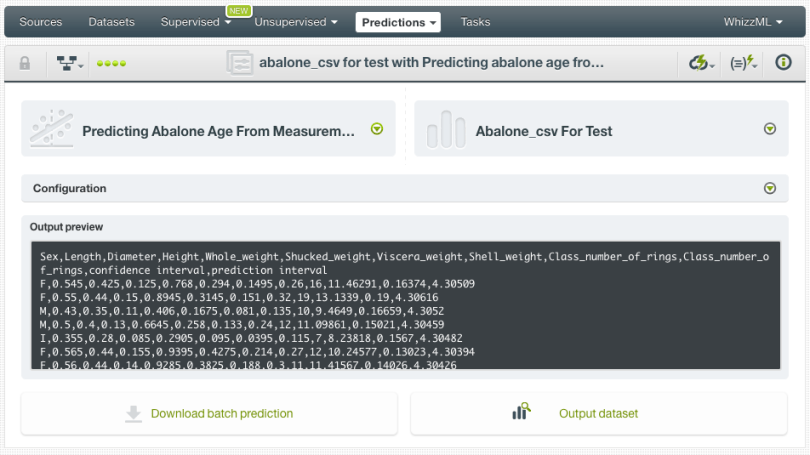Click the Output dataset button
The image size is (810, 455).
click(599, 413)
